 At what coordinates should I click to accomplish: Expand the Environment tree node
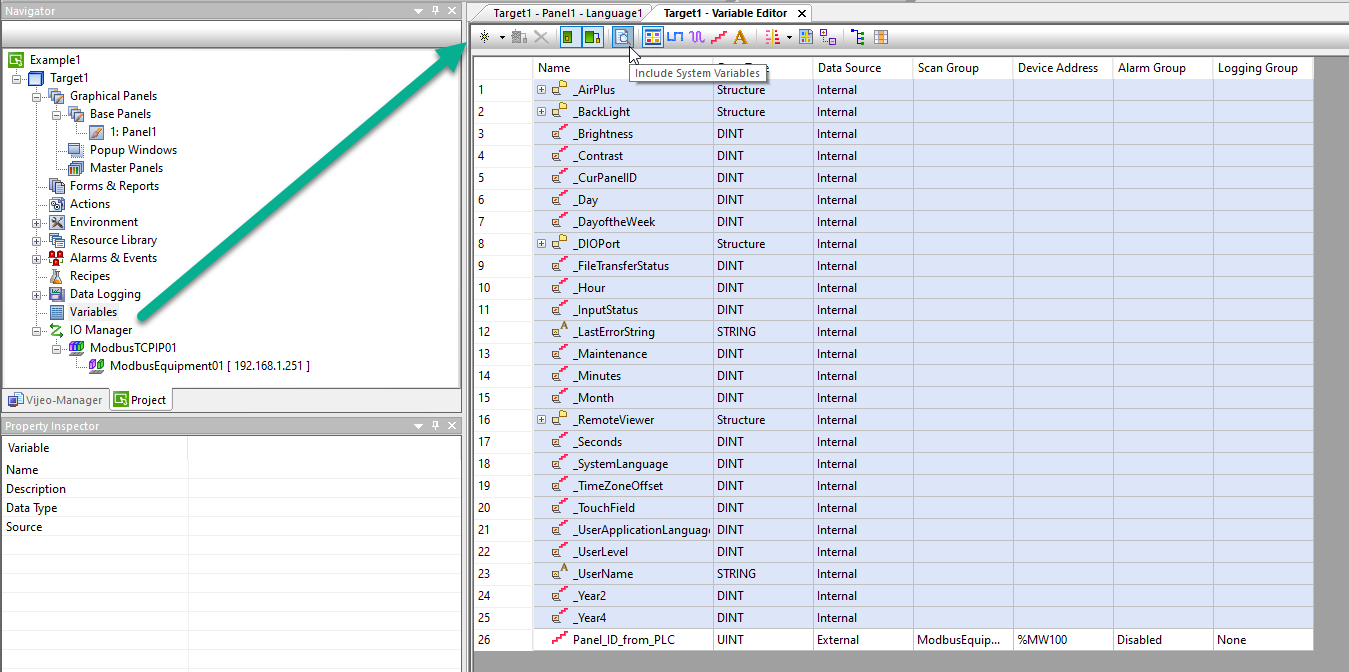pos(37,222)
